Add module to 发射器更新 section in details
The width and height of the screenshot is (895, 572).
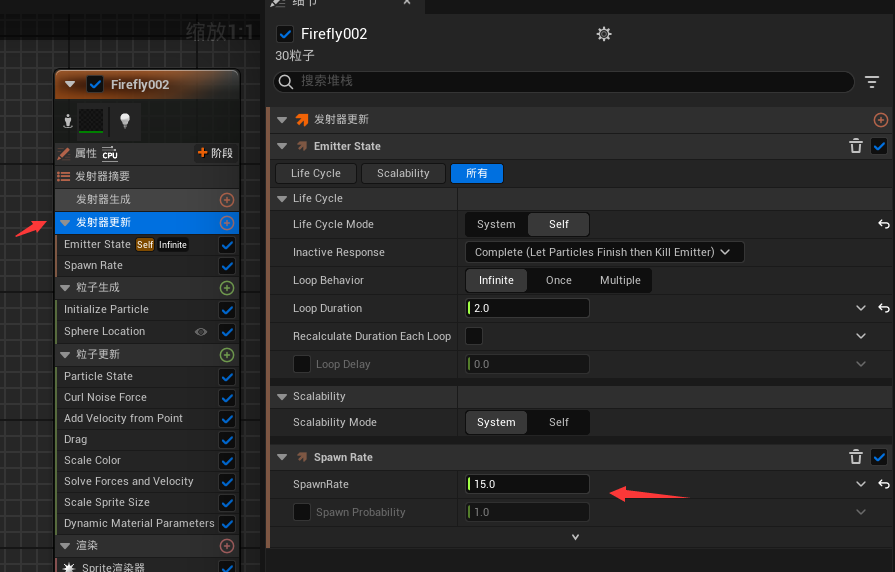pos(880,120)
